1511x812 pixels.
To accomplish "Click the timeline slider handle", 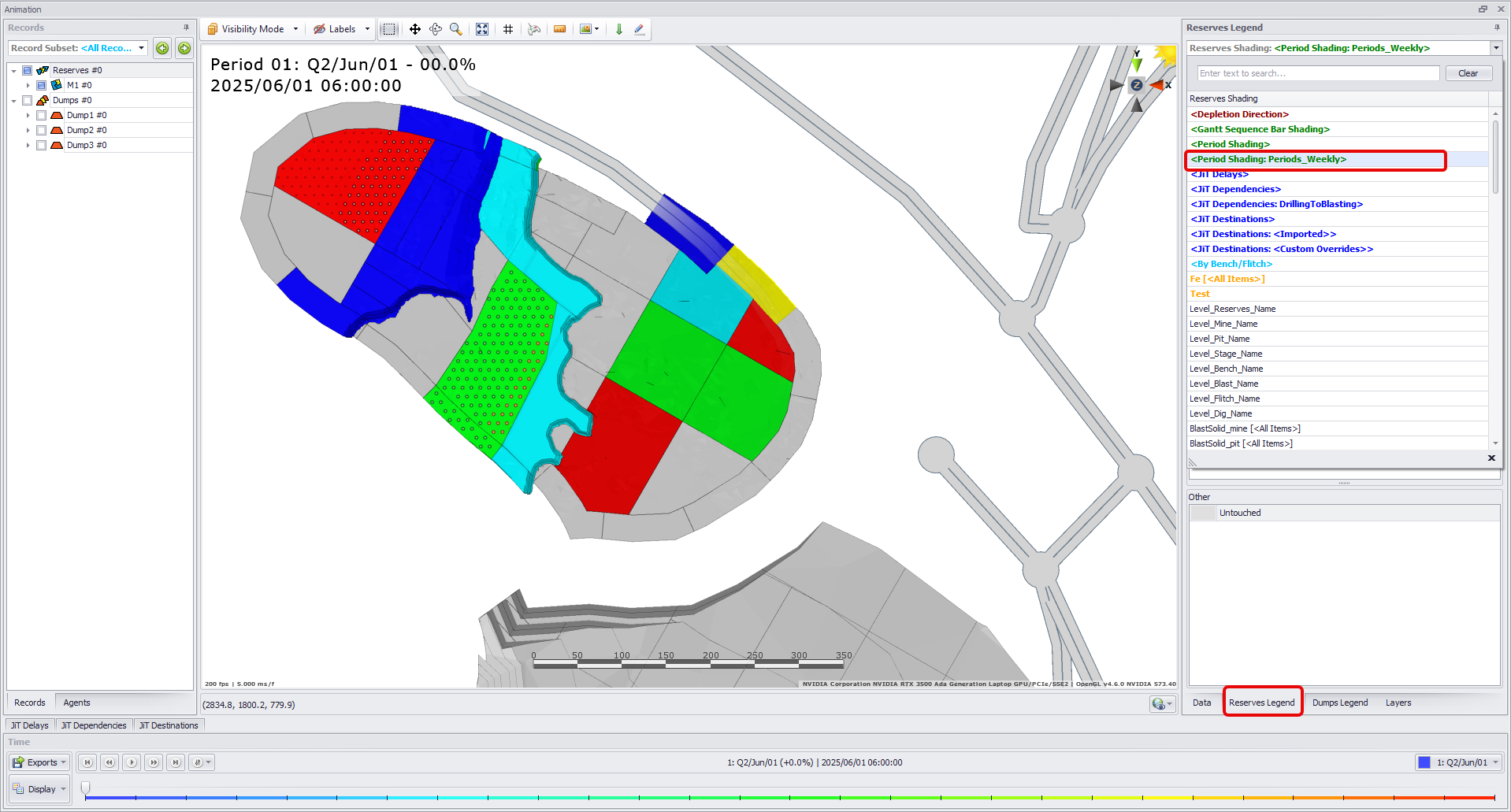I will (x=86, y=788).
